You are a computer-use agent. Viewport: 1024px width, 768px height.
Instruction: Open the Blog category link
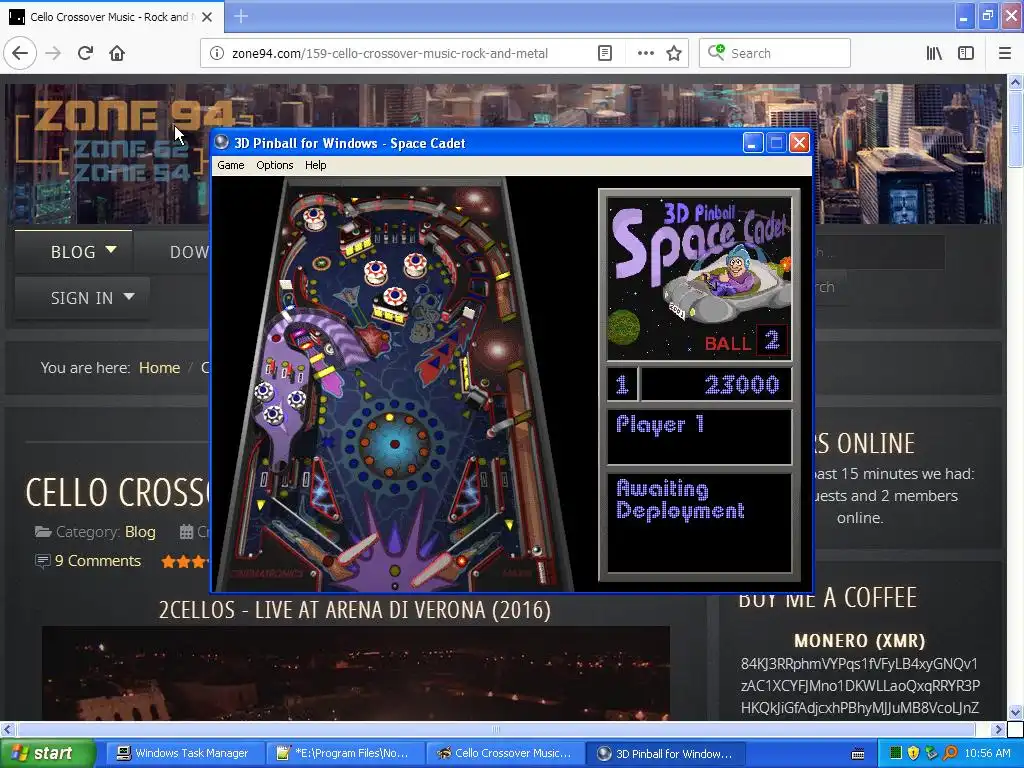point(140,532)
